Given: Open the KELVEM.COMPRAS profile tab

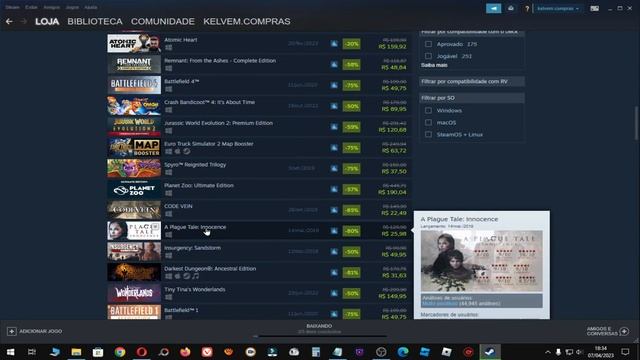Looking at the screenshot, I should (x=247, y=21).
